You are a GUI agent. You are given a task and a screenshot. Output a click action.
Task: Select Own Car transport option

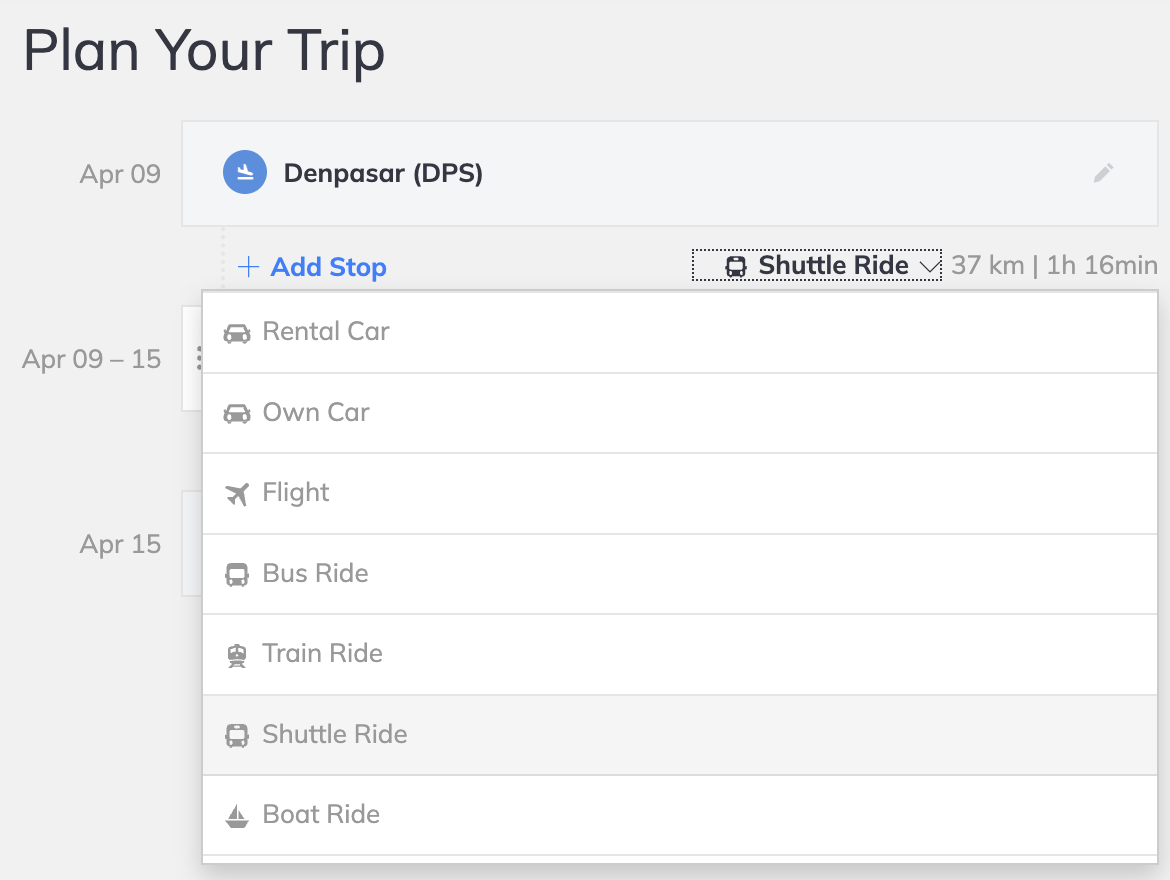coord(680,414)
